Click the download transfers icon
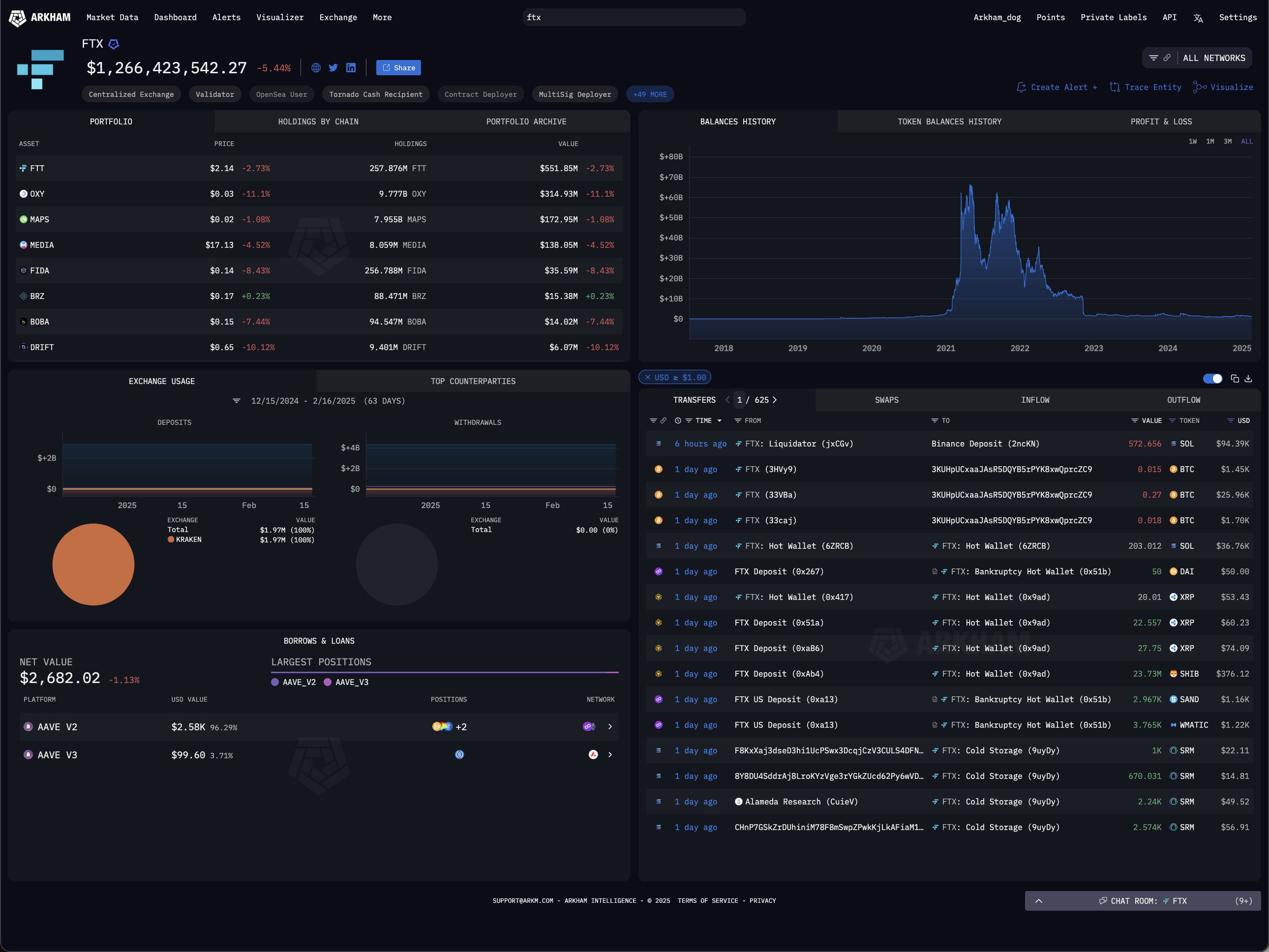Image resolution: width=1269 pixels, height=952 pixels. click(x=1248, y=379)
